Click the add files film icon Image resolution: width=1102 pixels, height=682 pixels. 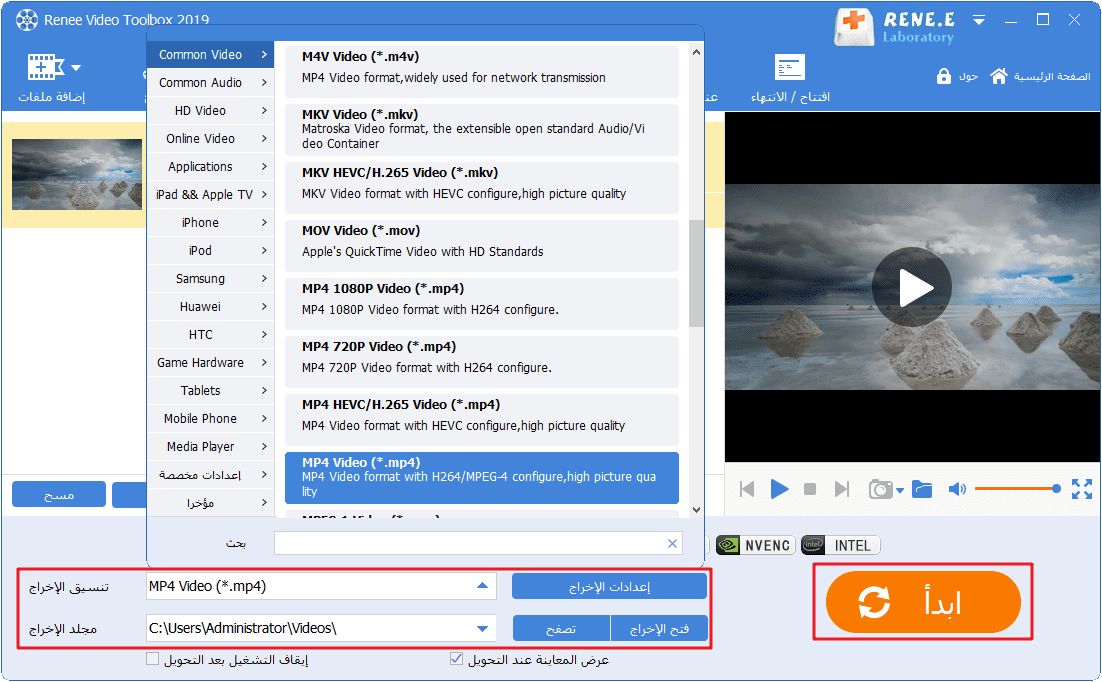point(45,67)
